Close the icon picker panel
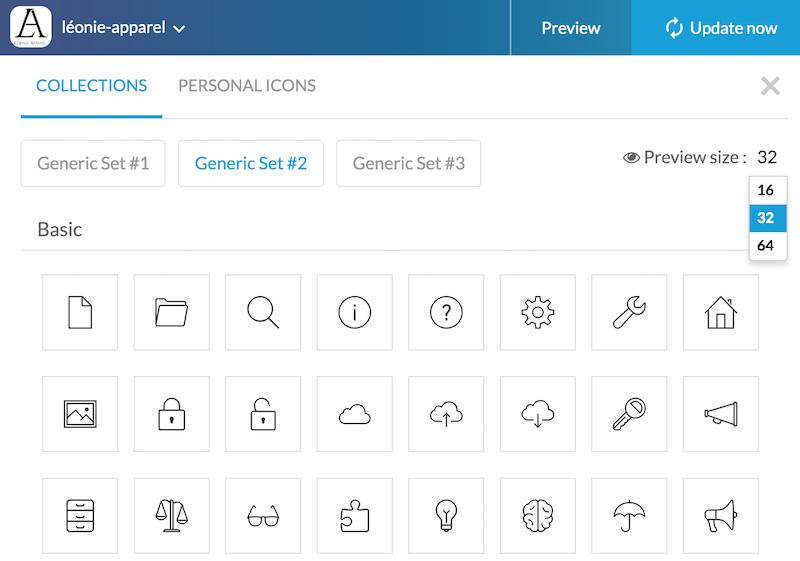 click(770, 86)
